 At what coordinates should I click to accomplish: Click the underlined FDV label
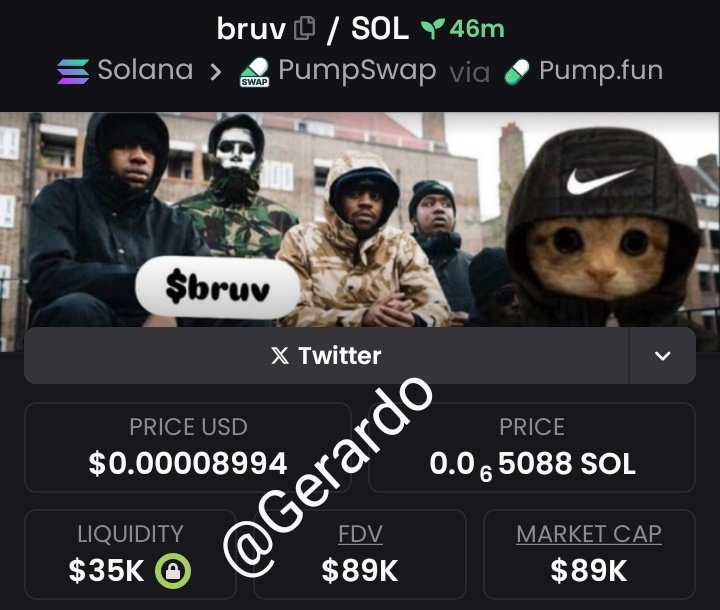click(360, 534)
